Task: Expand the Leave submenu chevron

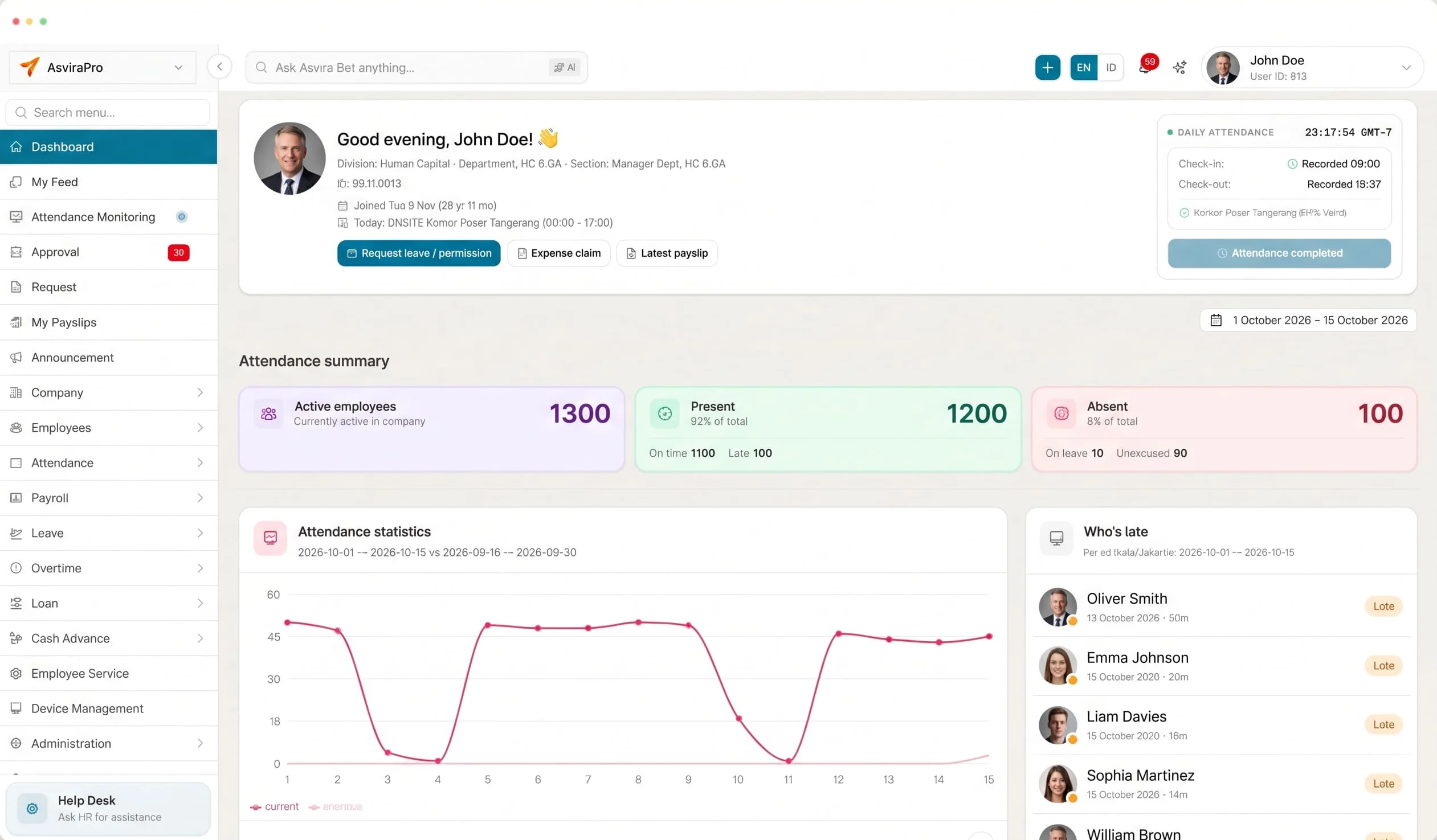Action: click(x=200, y=533)
